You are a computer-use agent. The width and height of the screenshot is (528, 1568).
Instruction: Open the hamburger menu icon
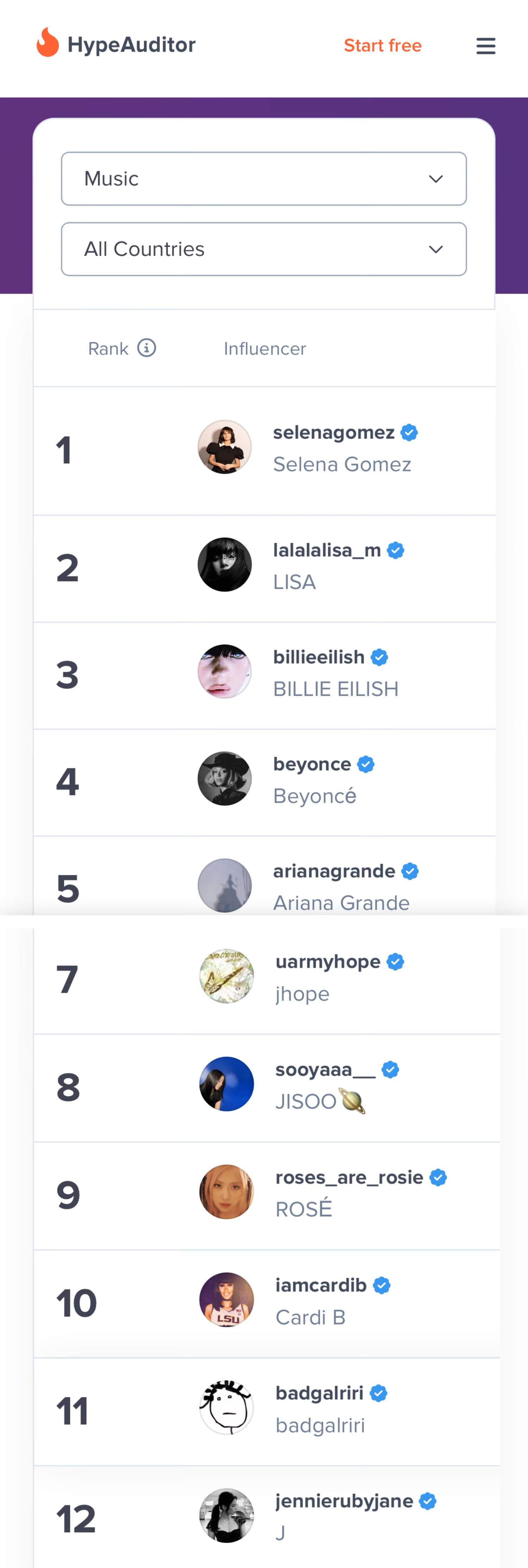pos(485,46)
